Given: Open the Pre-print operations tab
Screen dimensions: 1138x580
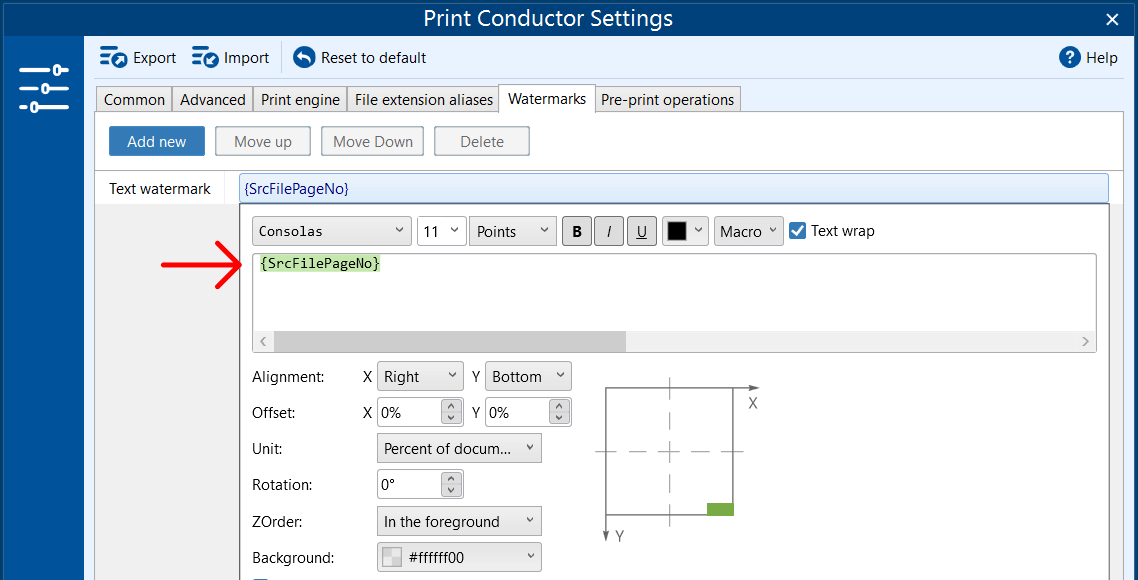Looking at the screenshot, I should [667, 99].
